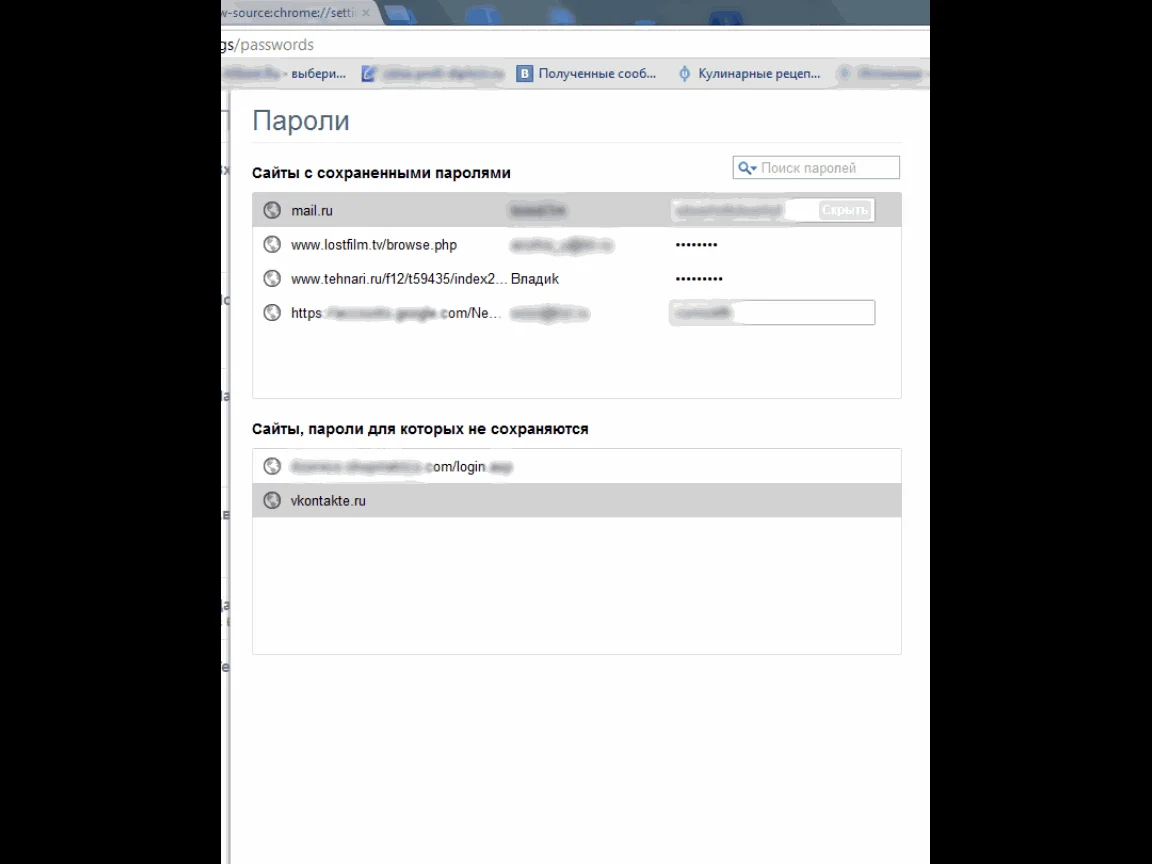The image size is (1152, 864).
Task: Select the com/login never-saved row
Action: click(577, 466)
